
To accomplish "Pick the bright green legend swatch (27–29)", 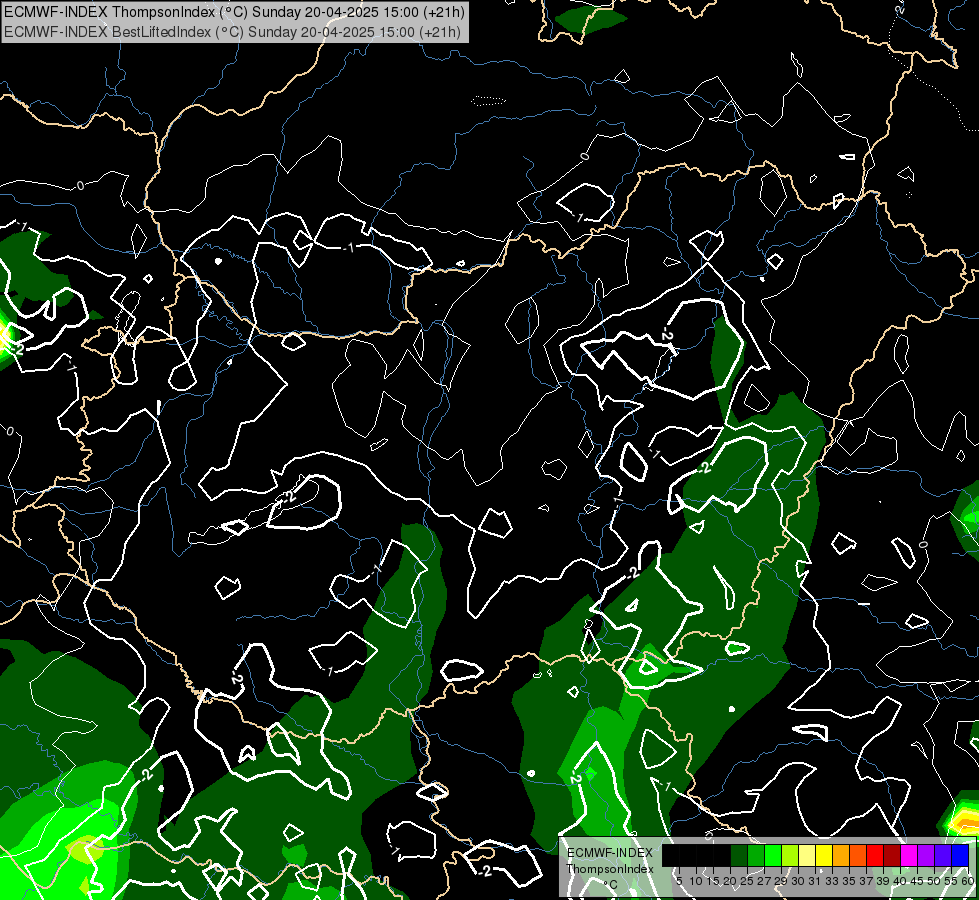I will pos(773,855).
